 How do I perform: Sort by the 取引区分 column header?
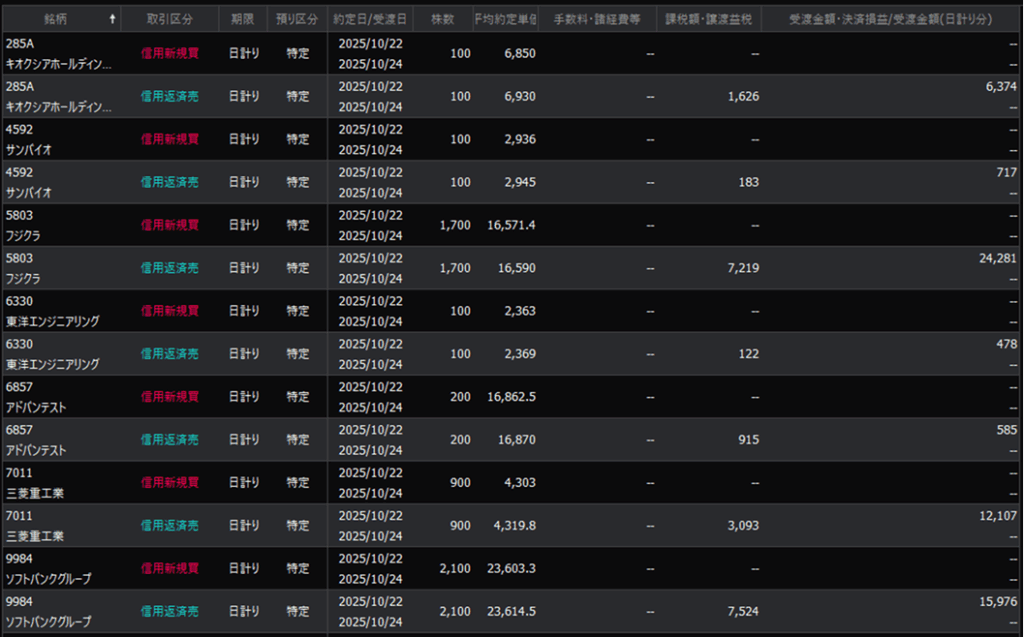pos(169,18)
